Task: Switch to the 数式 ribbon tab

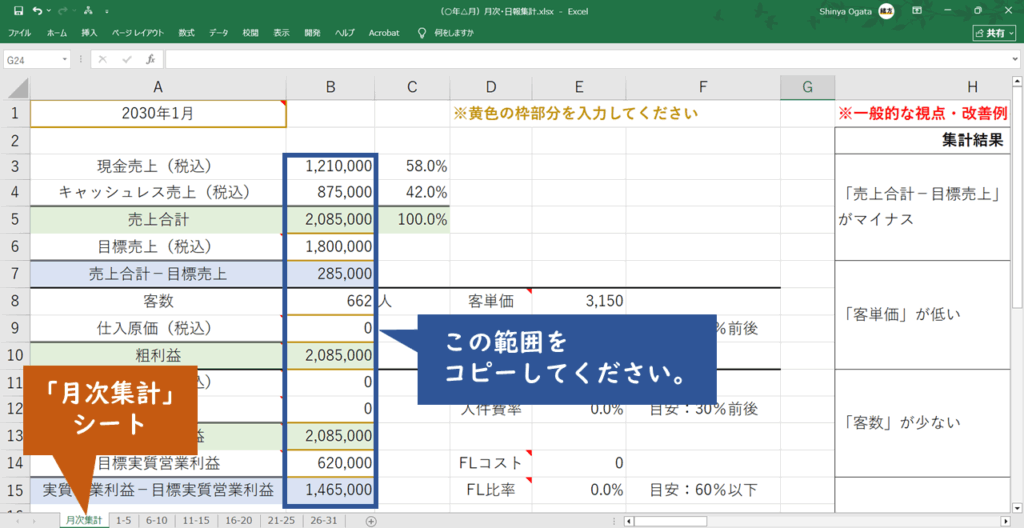Action: (x=186, y=33)
